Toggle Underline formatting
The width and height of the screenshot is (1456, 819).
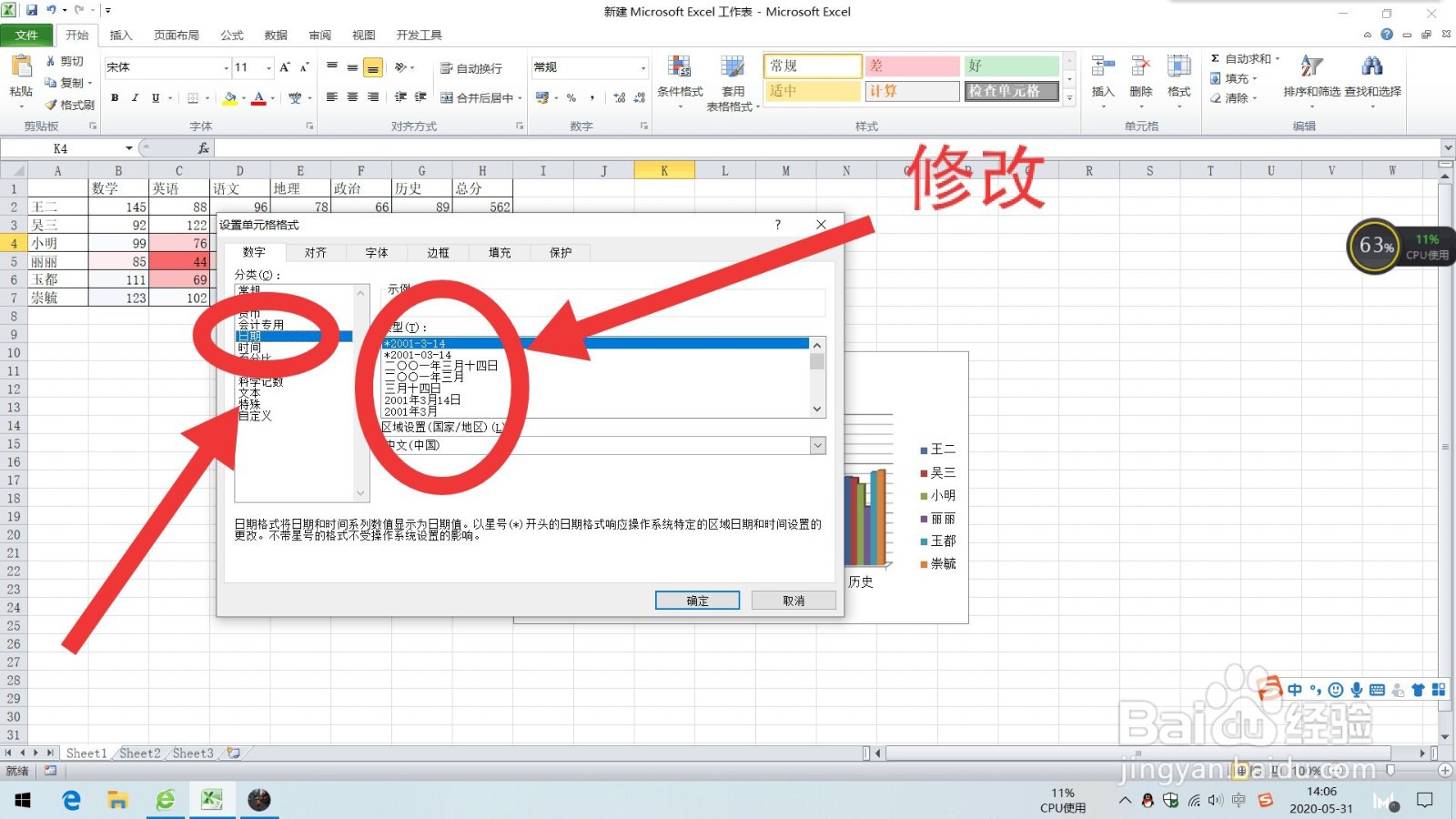click(155, 97)
